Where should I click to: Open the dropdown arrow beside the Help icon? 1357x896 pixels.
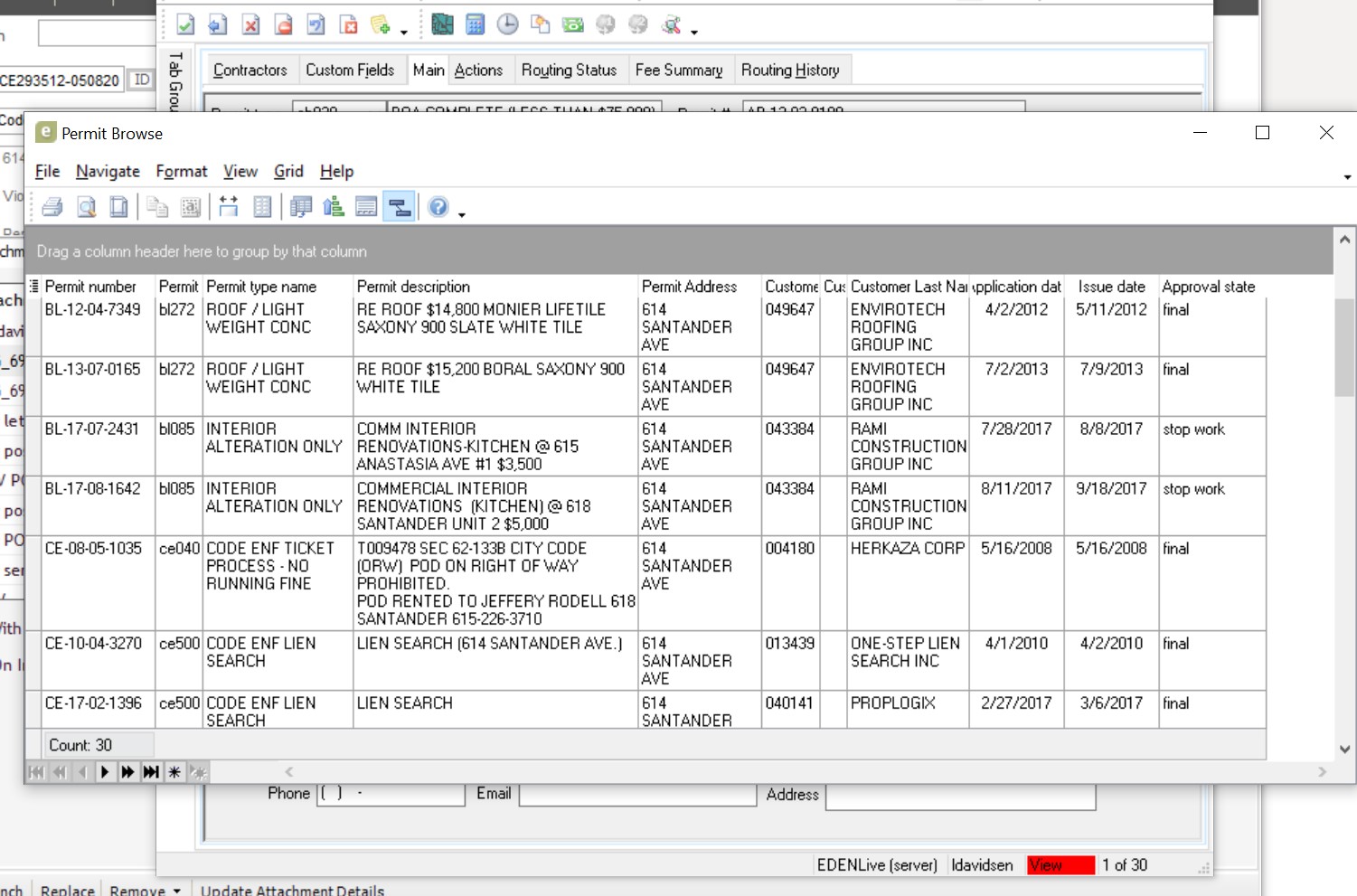coord(462,214)
